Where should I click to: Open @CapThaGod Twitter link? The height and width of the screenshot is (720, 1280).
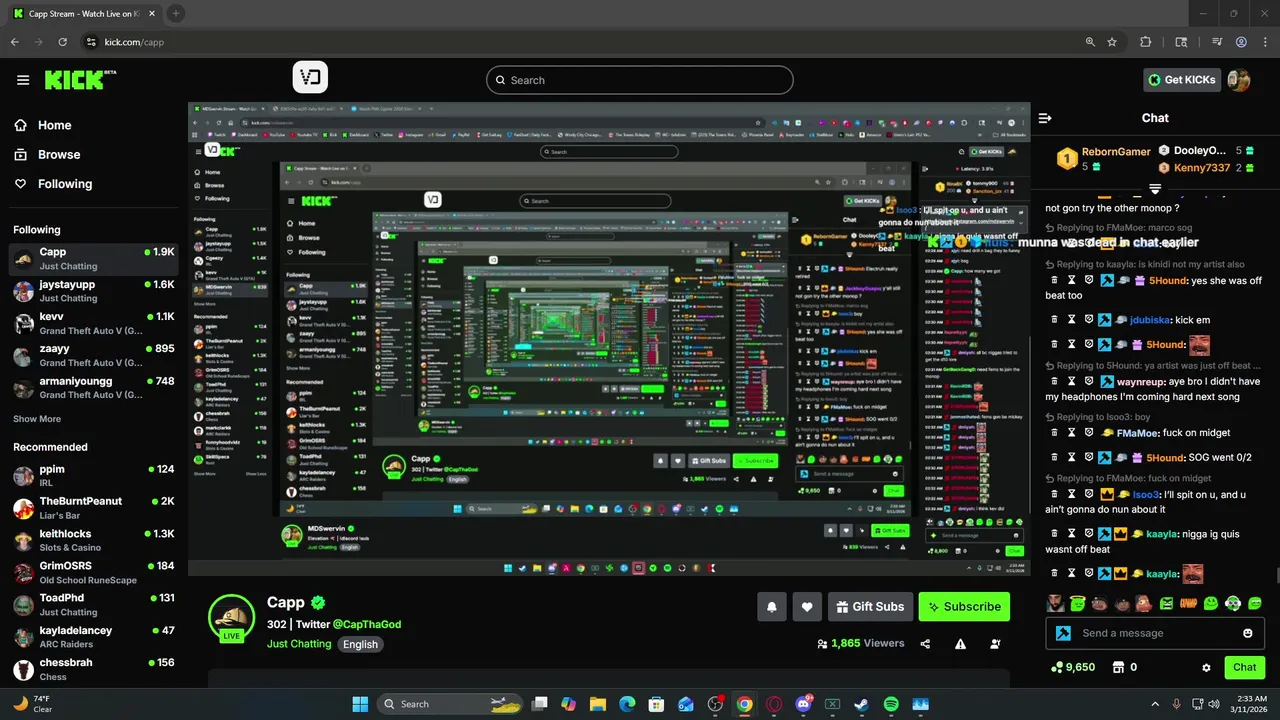[x=367, y=624]
